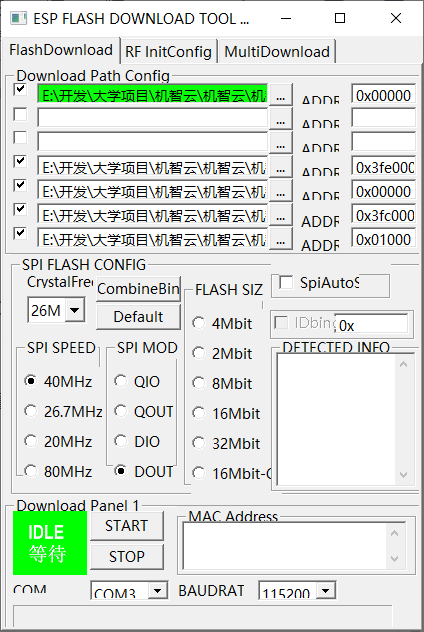Open the 115200 baud rate dropdown
The width and height of the screenshot is (424, 632).
326,590
